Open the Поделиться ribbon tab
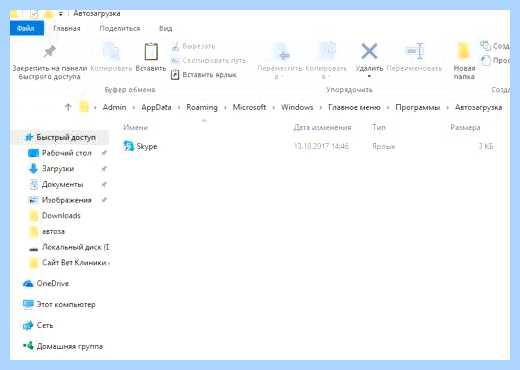 pos(120,29)
